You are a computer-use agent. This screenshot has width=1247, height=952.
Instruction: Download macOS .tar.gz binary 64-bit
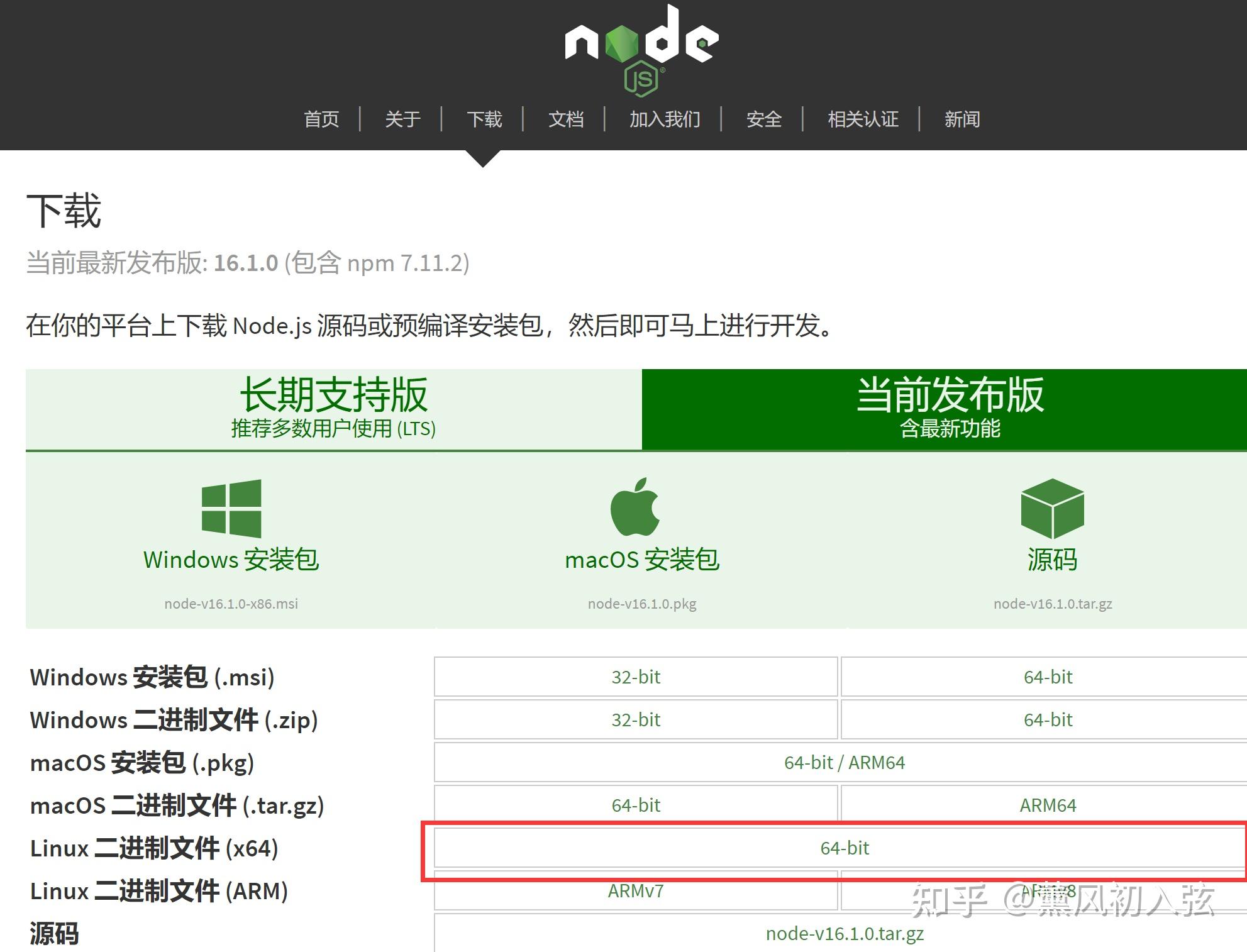click(x=636, y=805)
